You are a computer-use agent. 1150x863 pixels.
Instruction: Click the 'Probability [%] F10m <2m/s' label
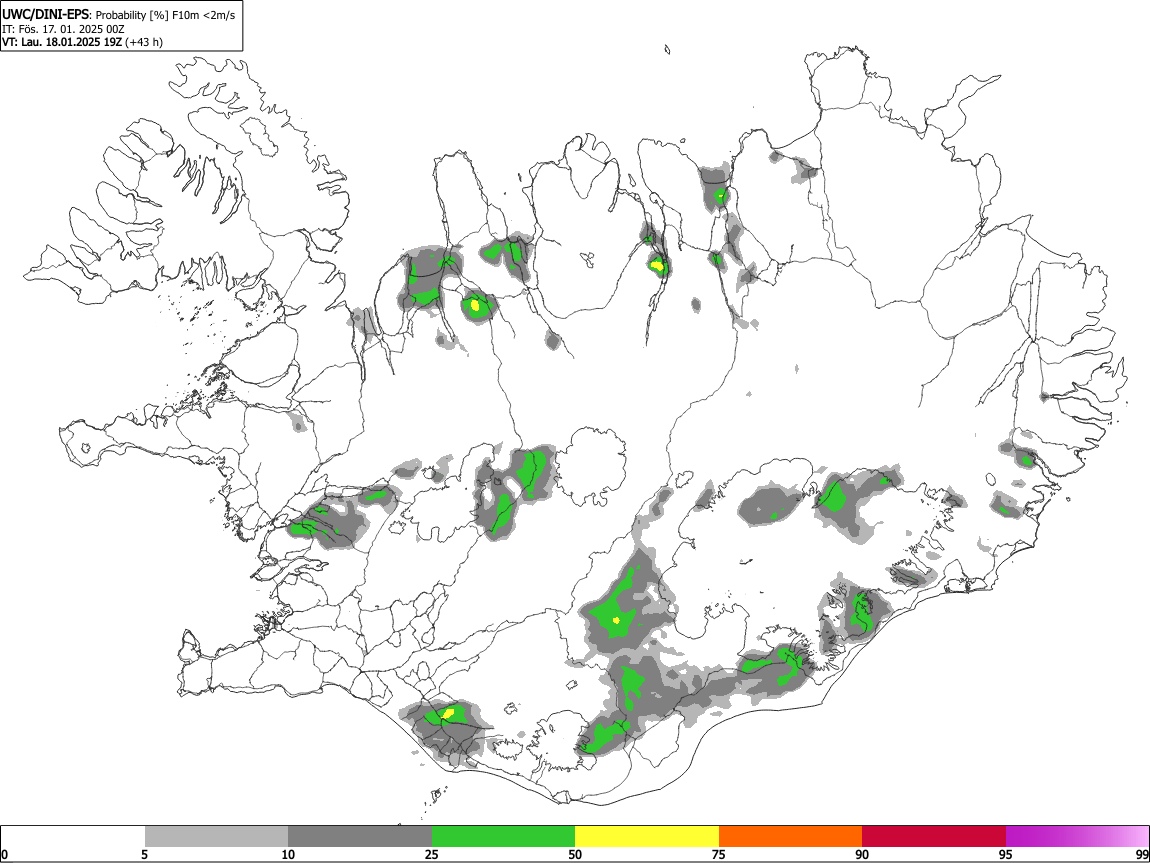tap(166, 15)
